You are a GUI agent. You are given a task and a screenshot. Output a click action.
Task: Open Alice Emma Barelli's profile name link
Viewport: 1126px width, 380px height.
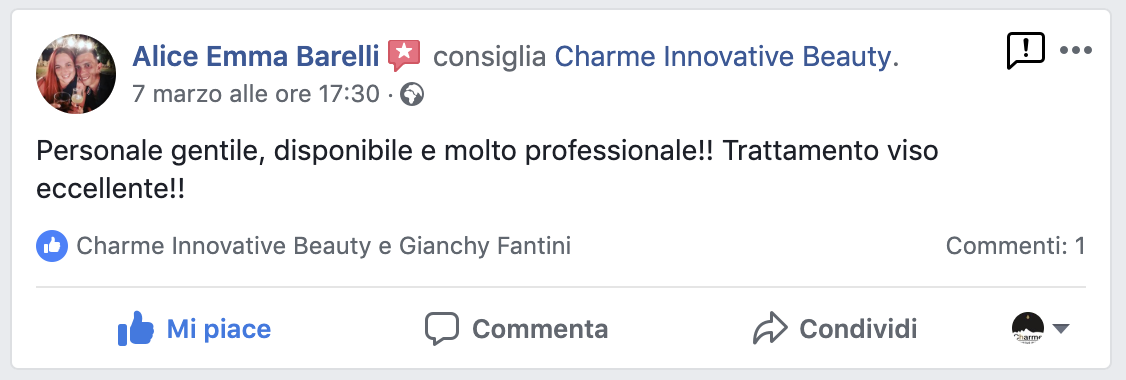pos(256,57)
